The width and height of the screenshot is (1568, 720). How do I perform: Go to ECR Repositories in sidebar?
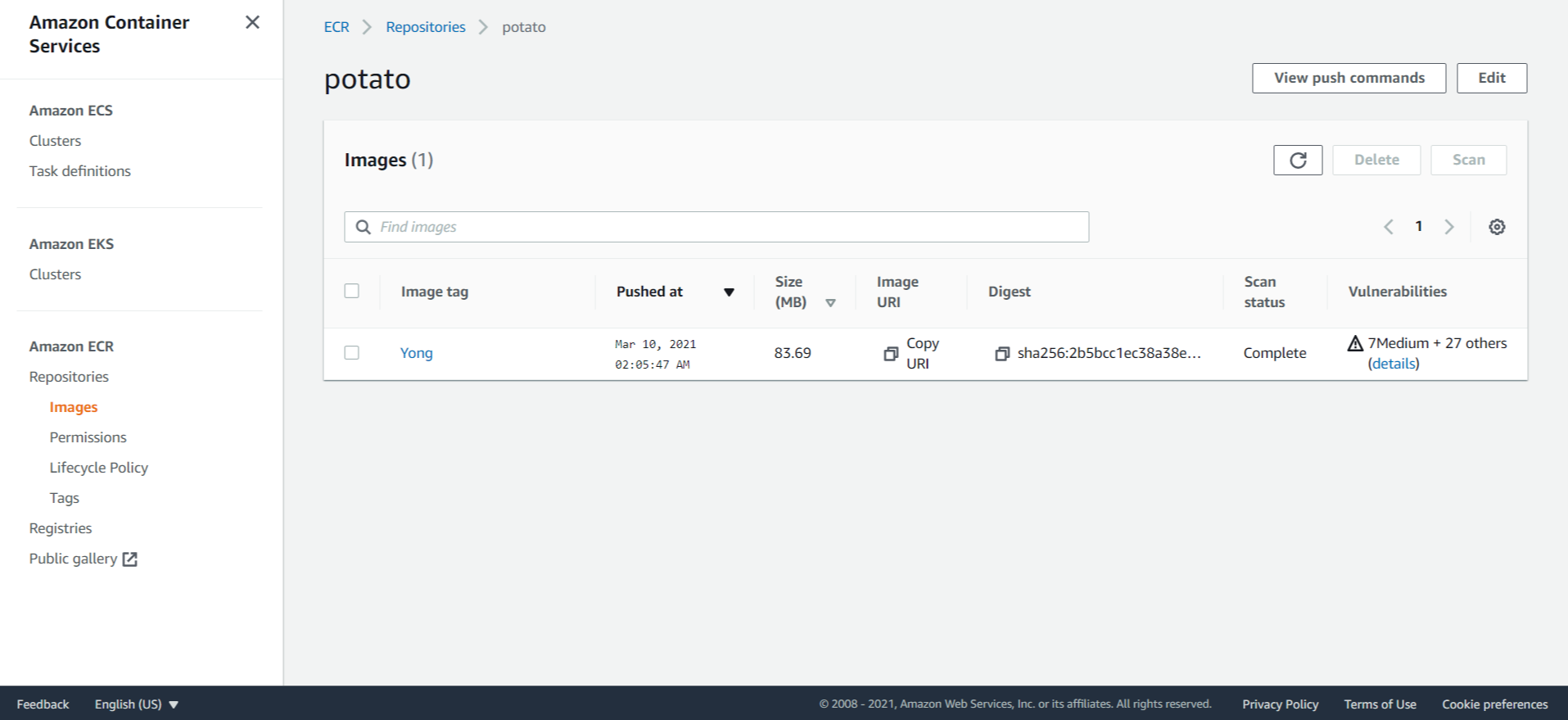[x=69, y=377]
